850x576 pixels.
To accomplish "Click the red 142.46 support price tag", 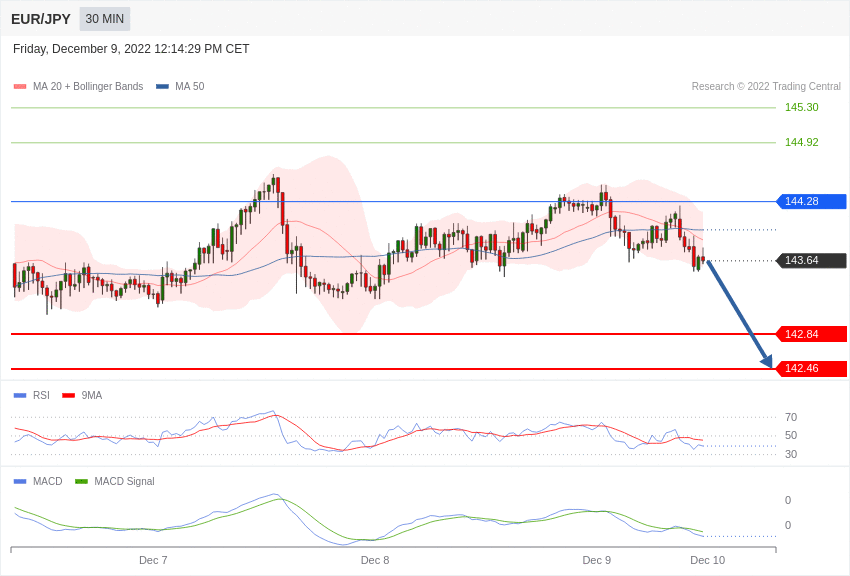I will [812, 368].
